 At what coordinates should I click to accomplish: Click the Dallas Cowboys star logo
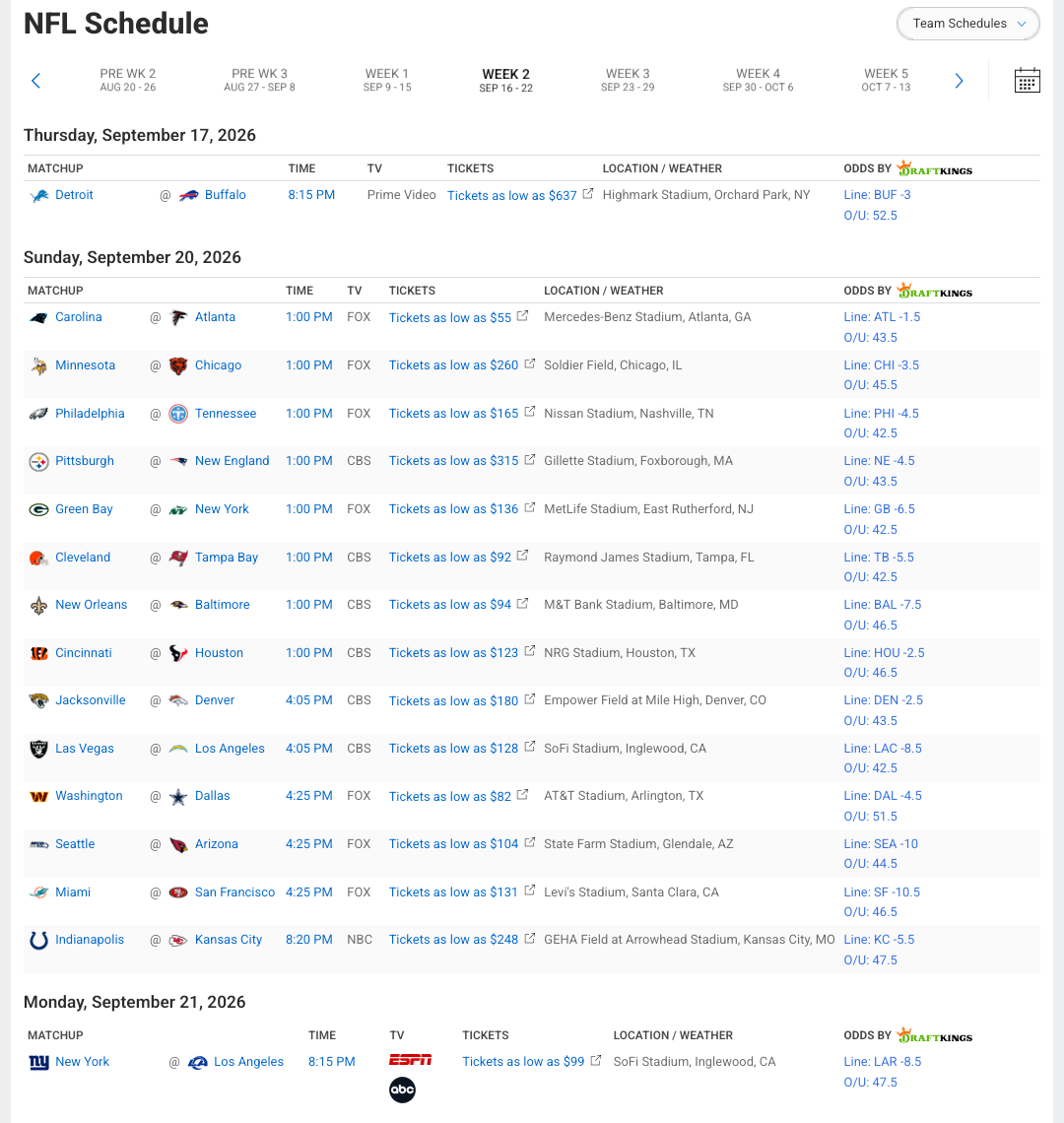click(x=178, y=797)
